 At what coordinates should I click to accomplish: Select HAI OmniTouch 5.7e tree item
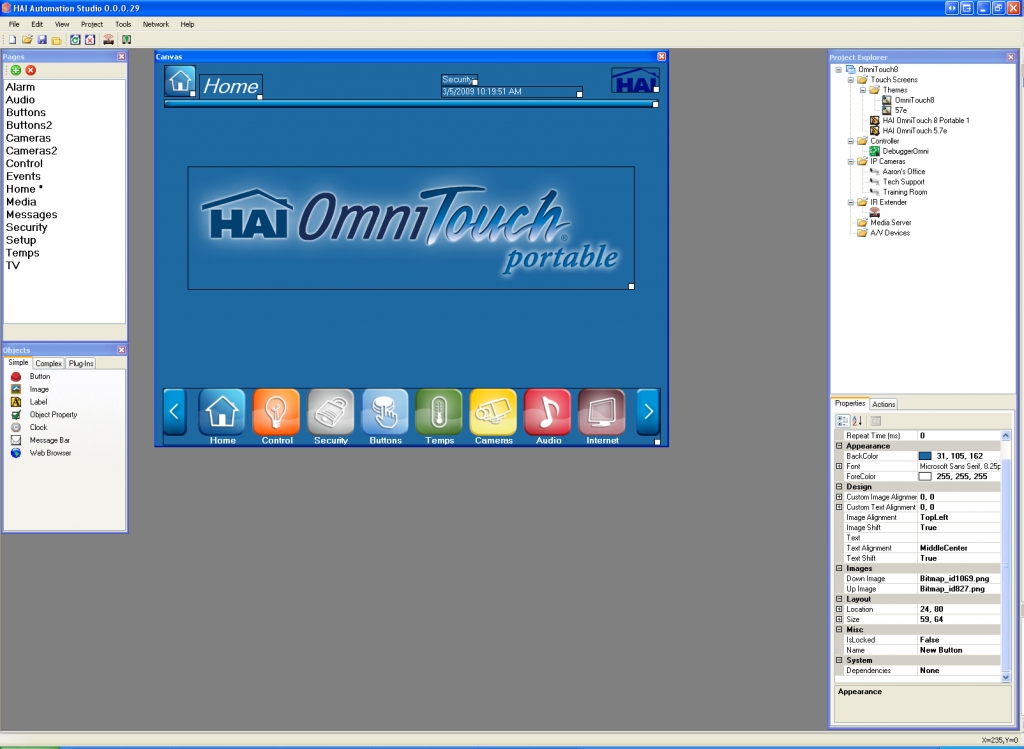click(x=914, y=131)
